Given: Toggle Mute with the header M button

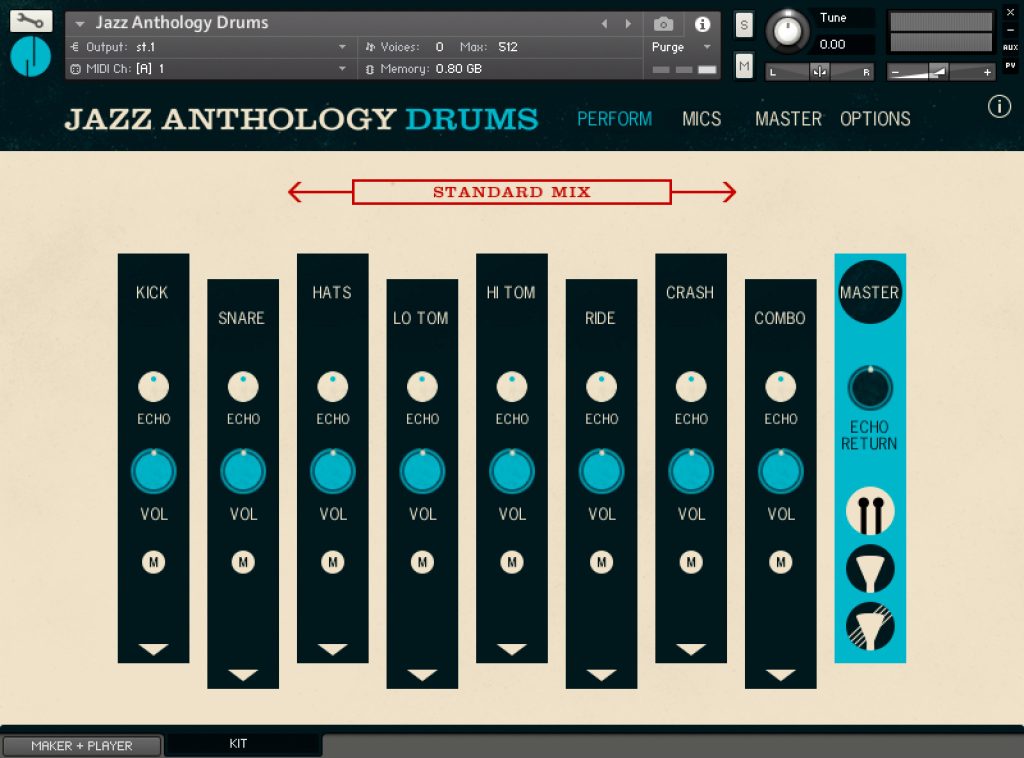Looking at the screenshot, I should pos(744,66).
